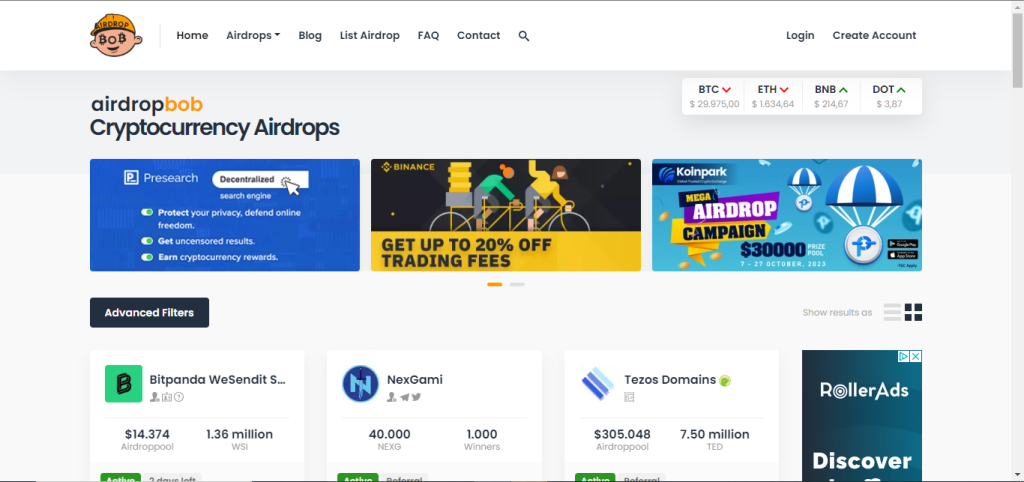Open the Blog page
The width and height of the screenshot is (1024, 482).
click(x=310, y=36)
